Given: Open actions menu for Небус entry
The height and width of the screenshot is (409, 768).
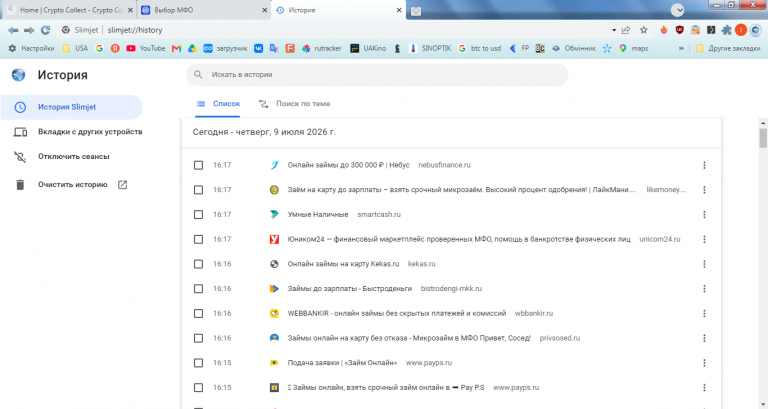Looking at the screenshot, I should [704, 165].
